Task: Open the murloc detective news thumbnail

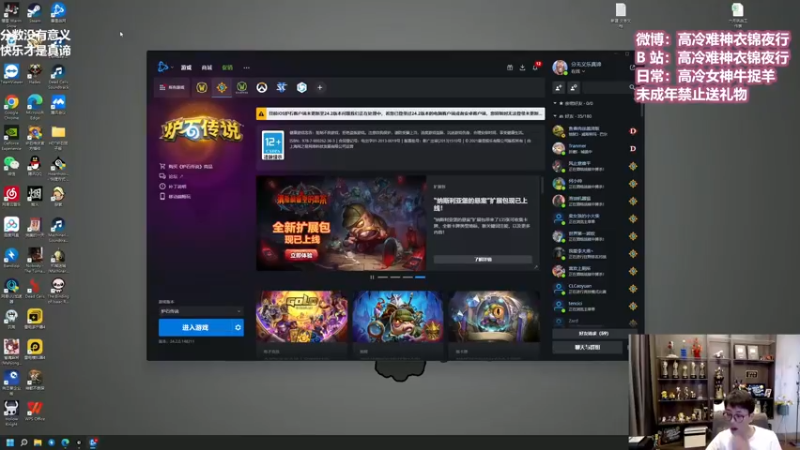Action: pyautogui.click(x=398, y=316)
